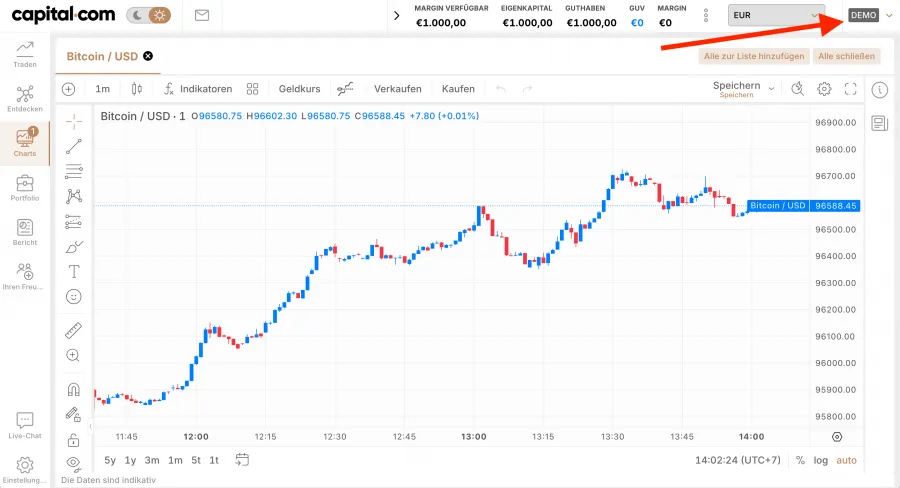Viewport: 900px width, 488px height.
Task: Open the Bericht sidebar section
Action: click(25, 232)
